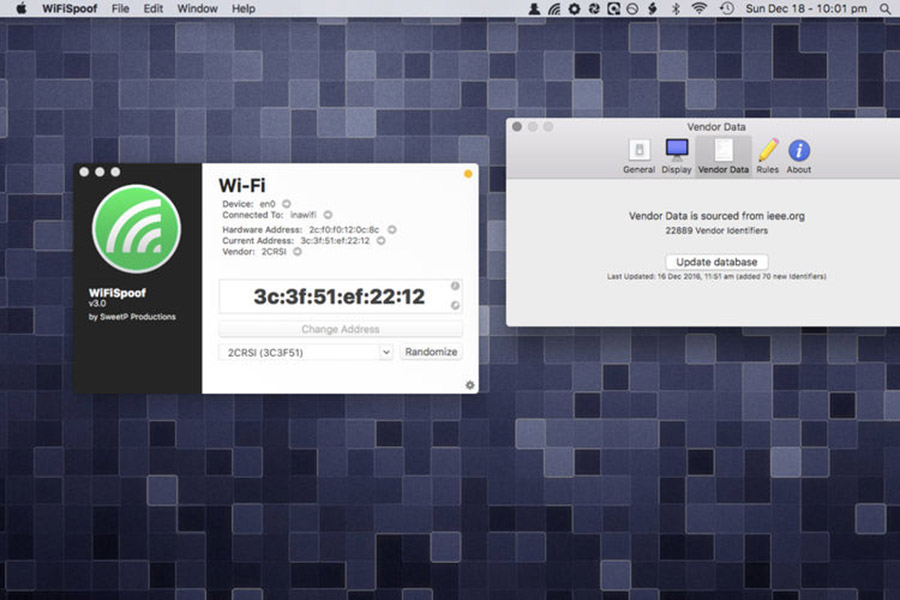
Task: Open the Apple menu
Action: [21, 9]
